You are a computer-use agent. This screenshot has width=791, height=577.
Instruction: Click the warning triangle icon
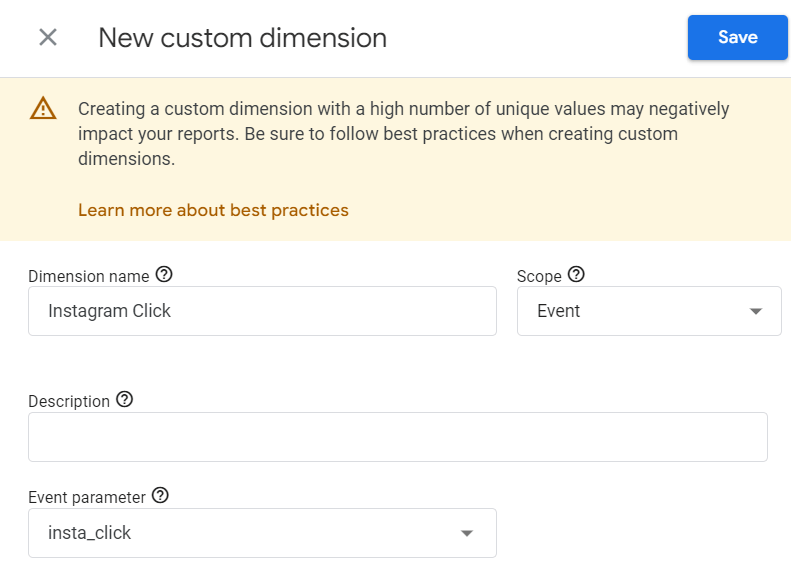point(43,109)
